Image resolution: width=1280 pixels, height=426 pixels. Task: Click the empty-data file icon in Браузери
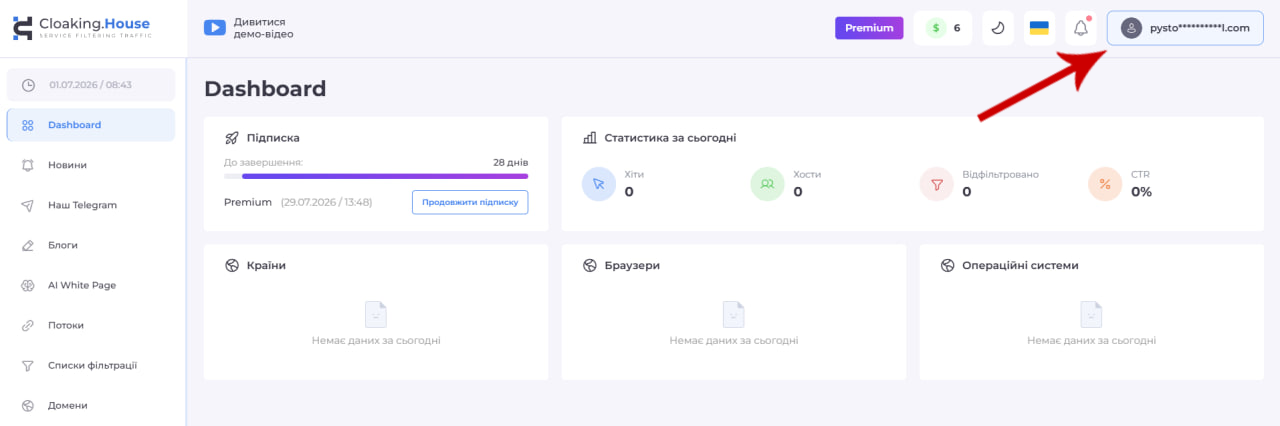(x=733, y=314)
